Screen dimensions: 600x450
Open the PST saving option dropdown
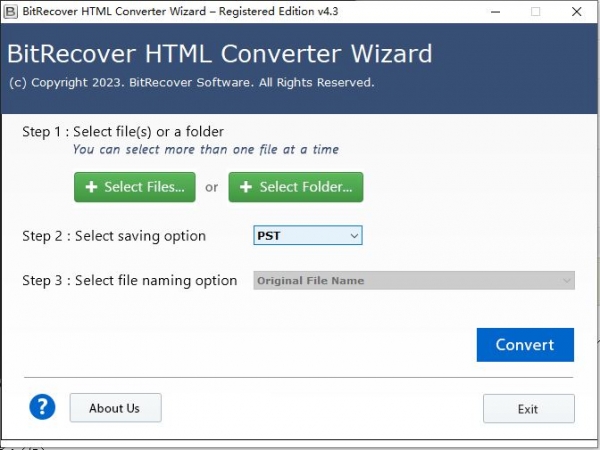pyautogui.click(x=308, y=235)
